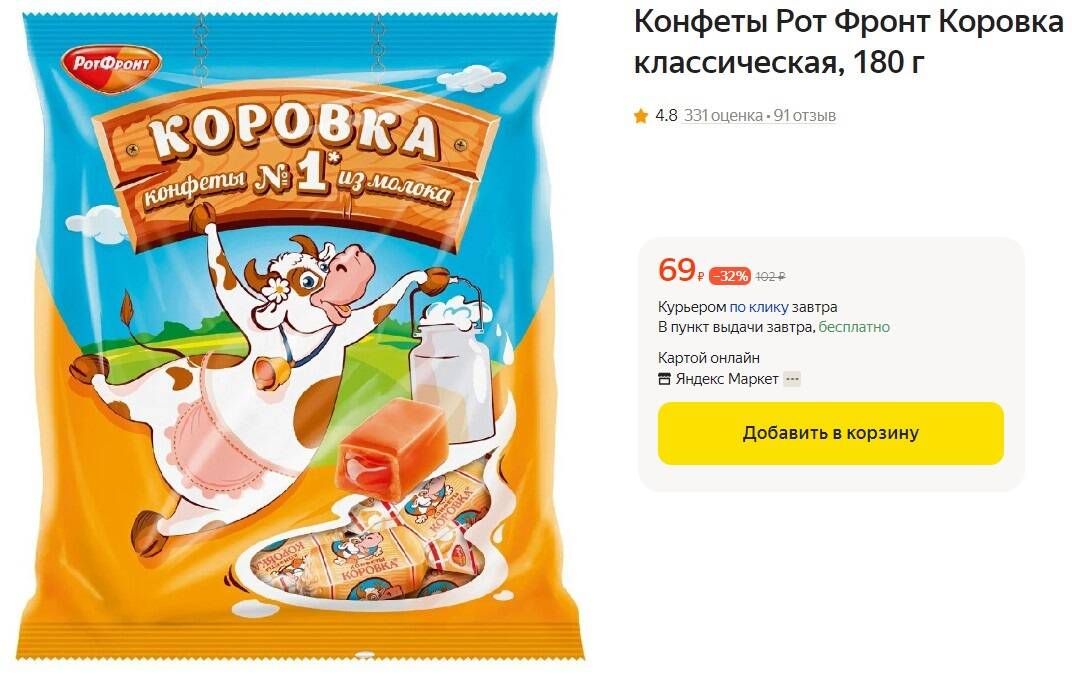Image resolution: width=1072 pixels, height=677 pixels.
Task: Click the 4.8 rating score
Action: [666, 116]
